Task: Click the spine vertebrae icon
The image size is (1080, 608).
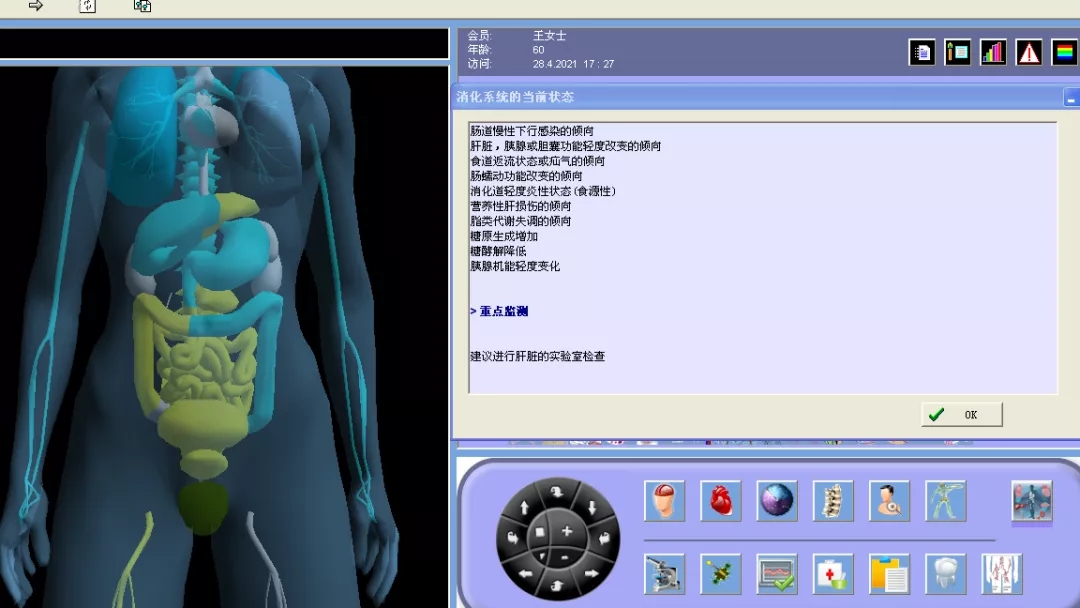Action: [833, 500]
